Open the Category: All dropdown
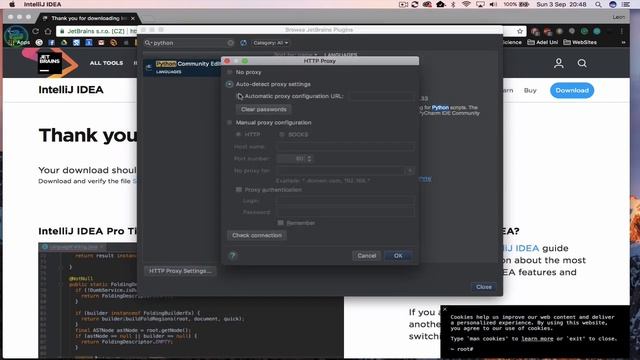 270,43
